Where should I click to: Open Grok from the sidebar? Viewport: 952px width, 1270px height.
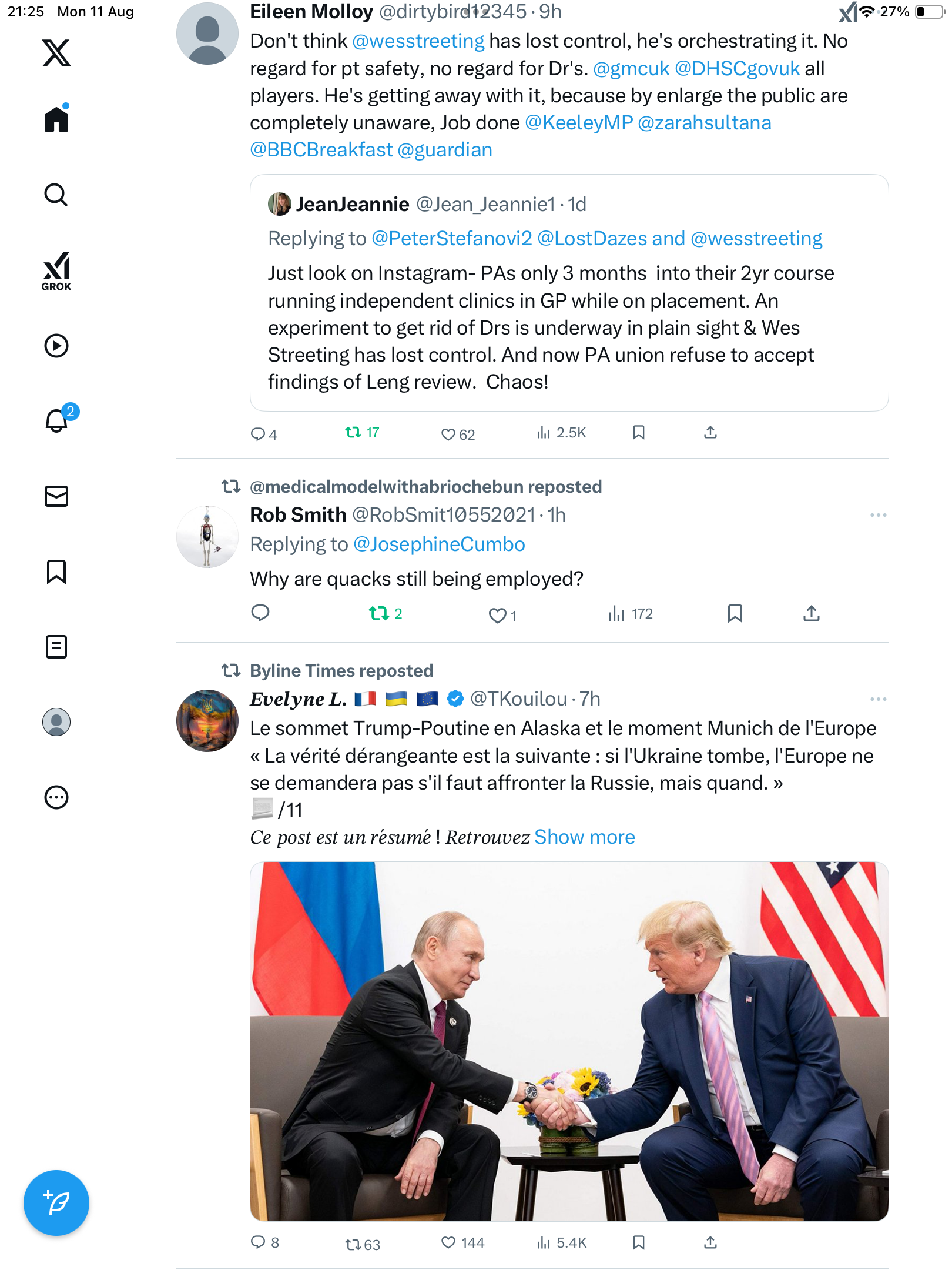[56, 271]
